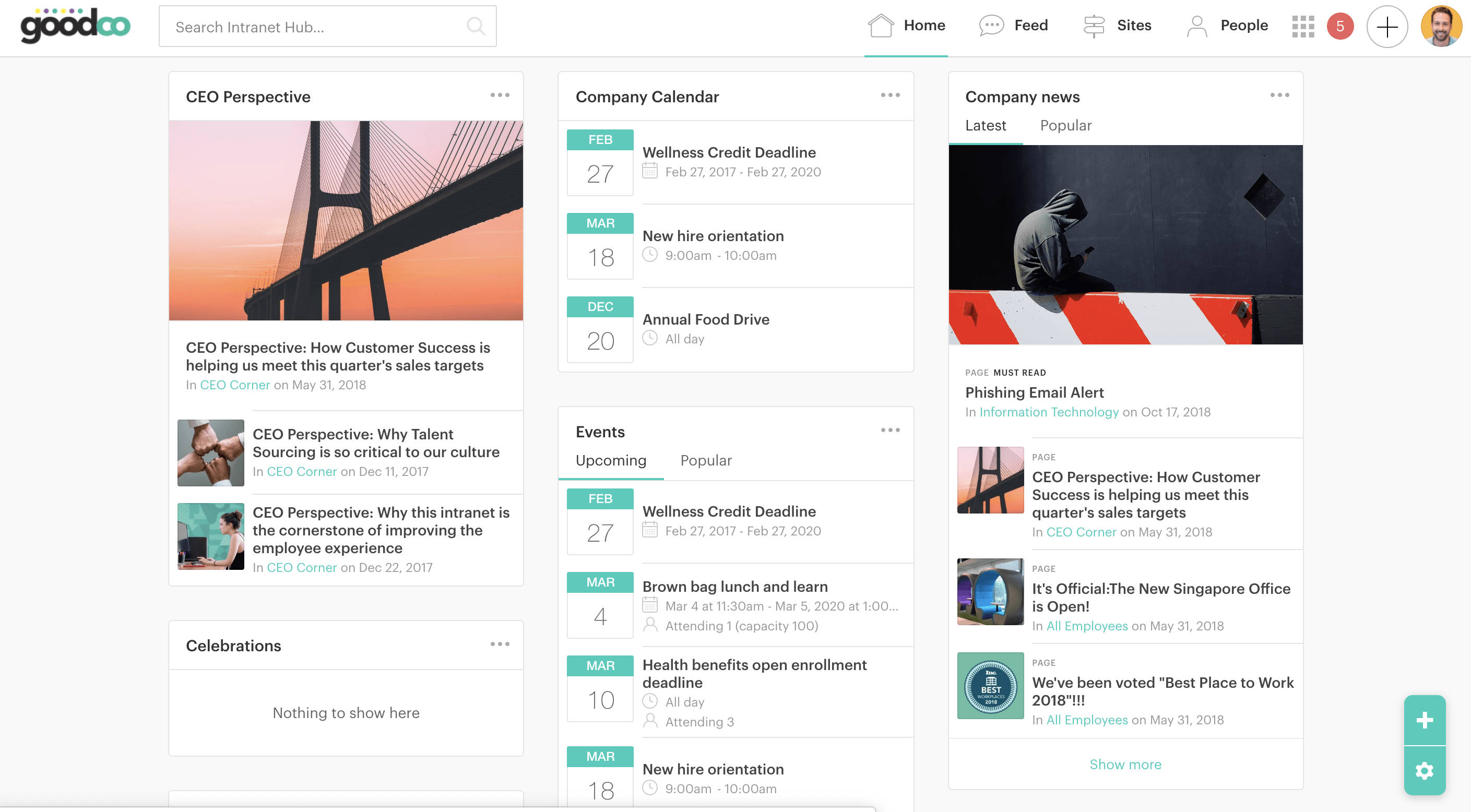Switch to the Popular tab in Company news
The width and height of the screenshot is (1471, 812).
pyautogui.click(x=1065, y=125)
